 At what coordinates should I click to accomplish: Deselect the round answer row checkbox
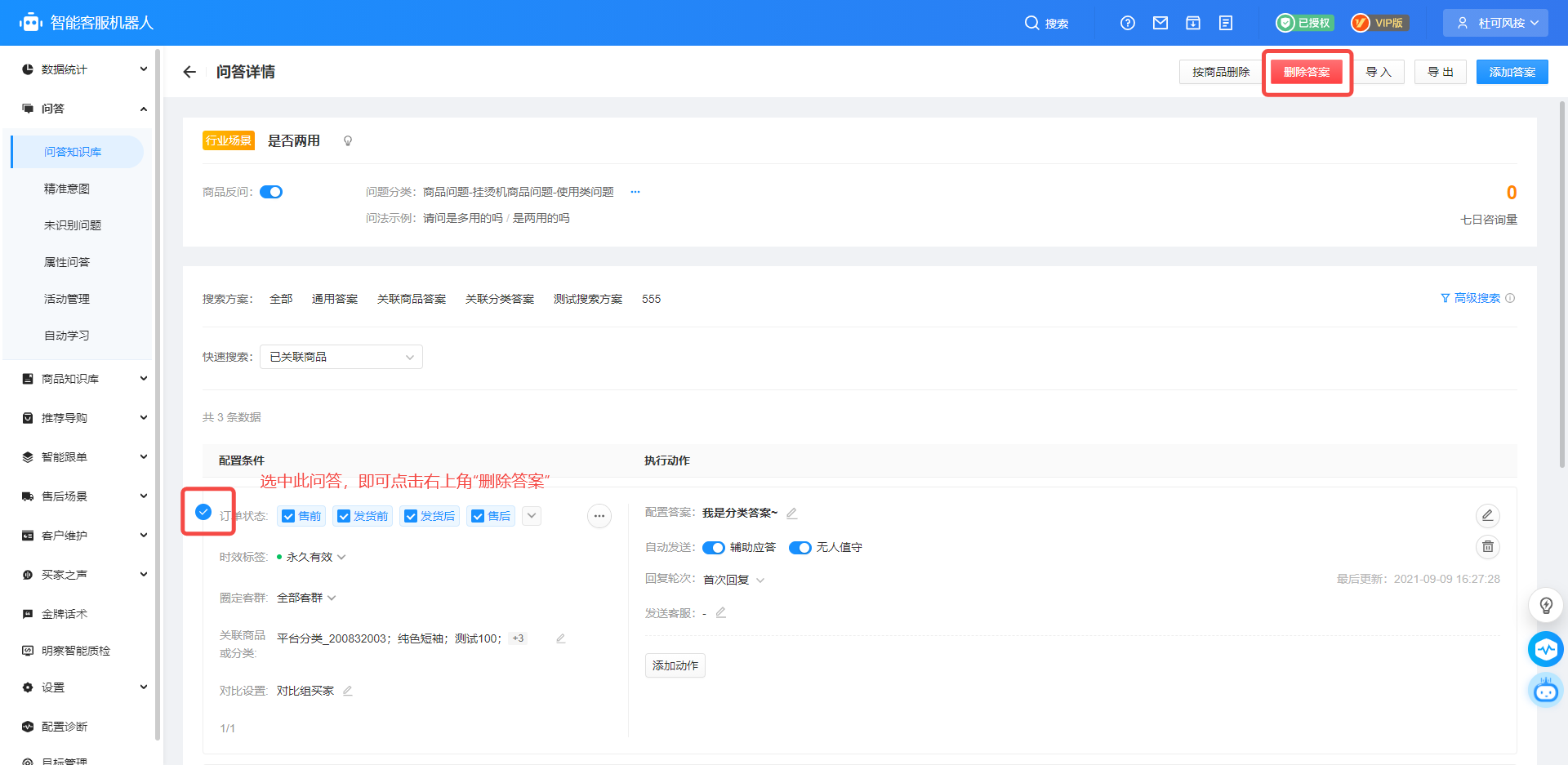click(203, 512)
